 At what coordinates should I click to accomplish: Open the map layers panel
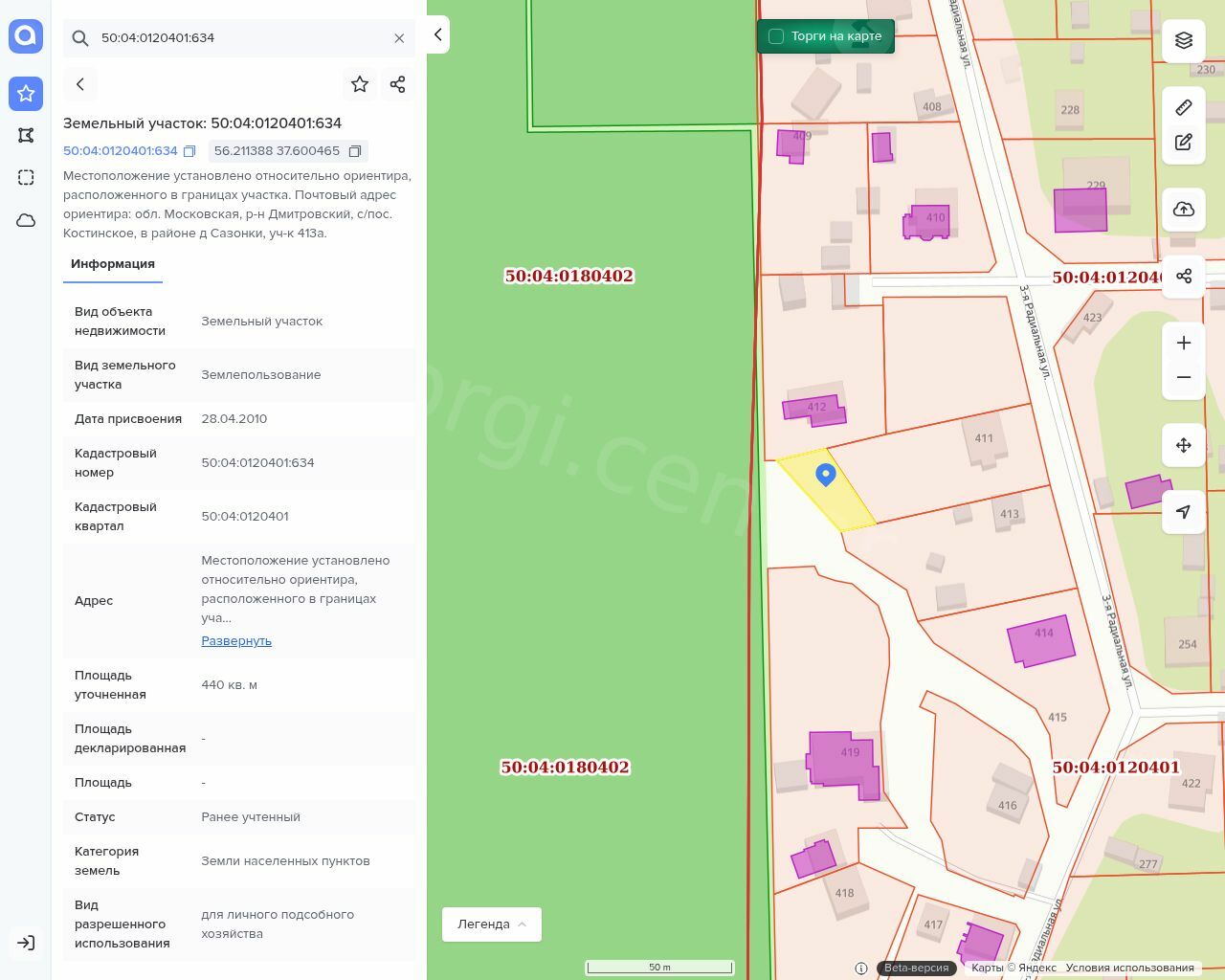coord(1184,40)
